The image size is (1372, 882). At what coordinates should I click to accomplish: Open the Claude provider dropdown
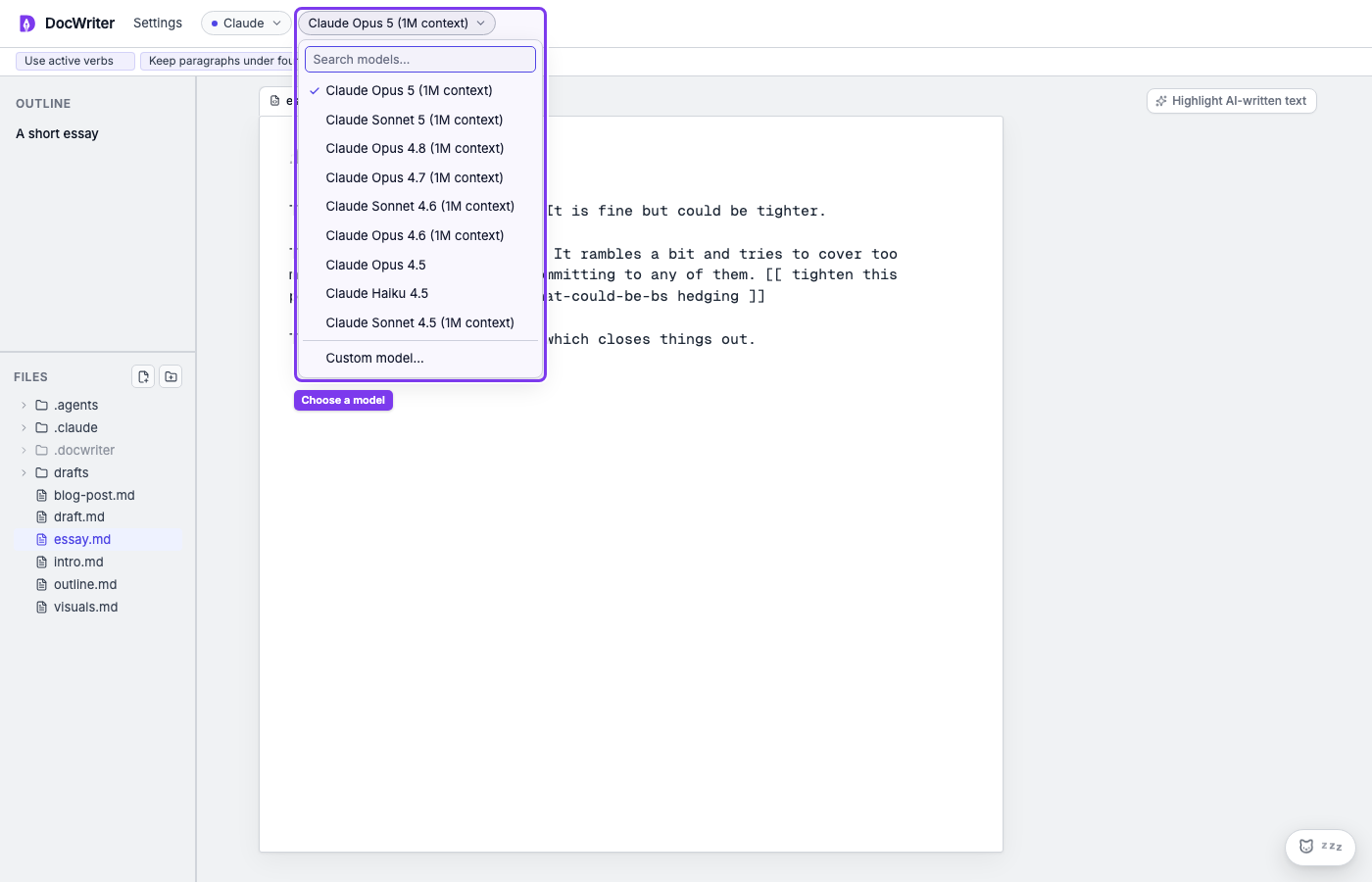pyautogui.click(x=246, y=24)
